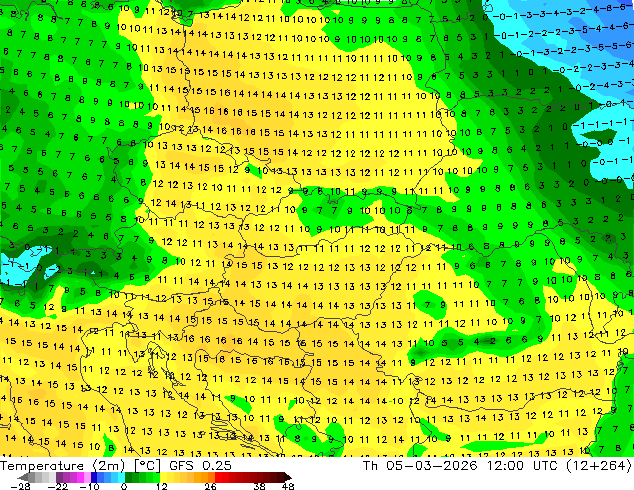Image resolution: width=634 pixels, height=490 pixels.
Task: Click the gray left arrow end of legend
Action: (x=23, y=477)
